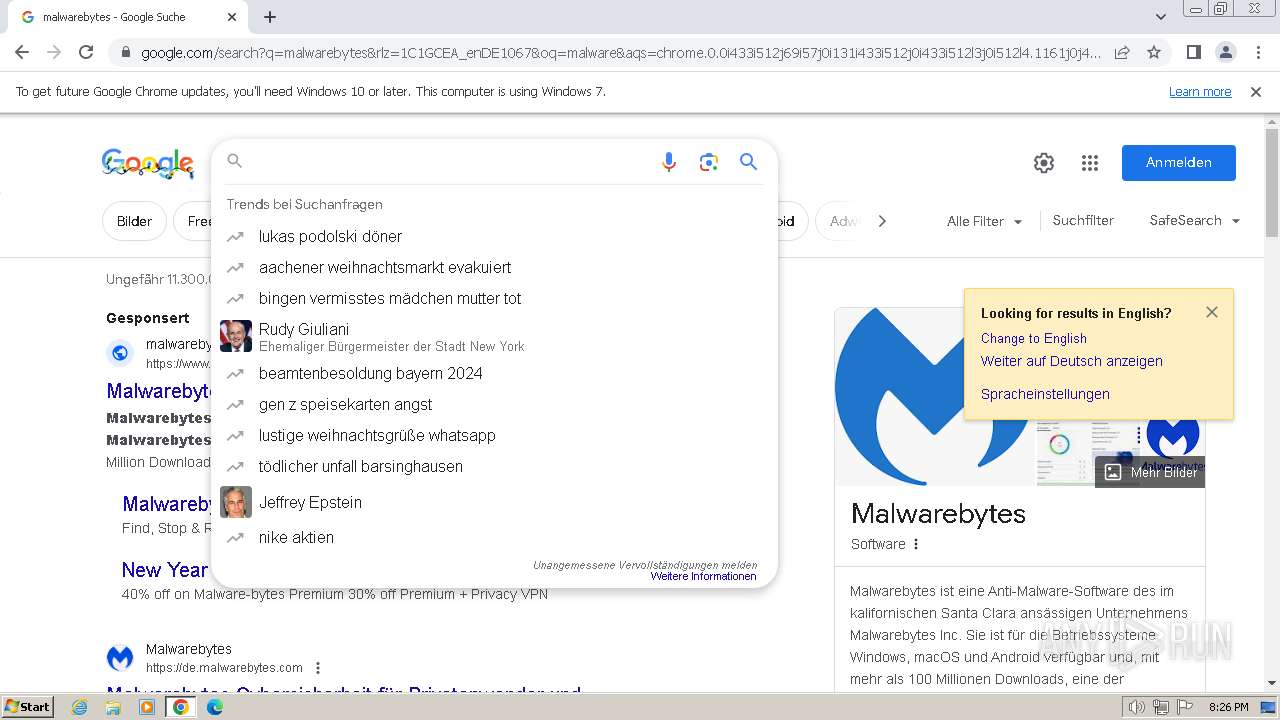Select suggestion bingen vermisstes mädchen mutter tot
The image size is (1280, 720).
click(494, 298)
